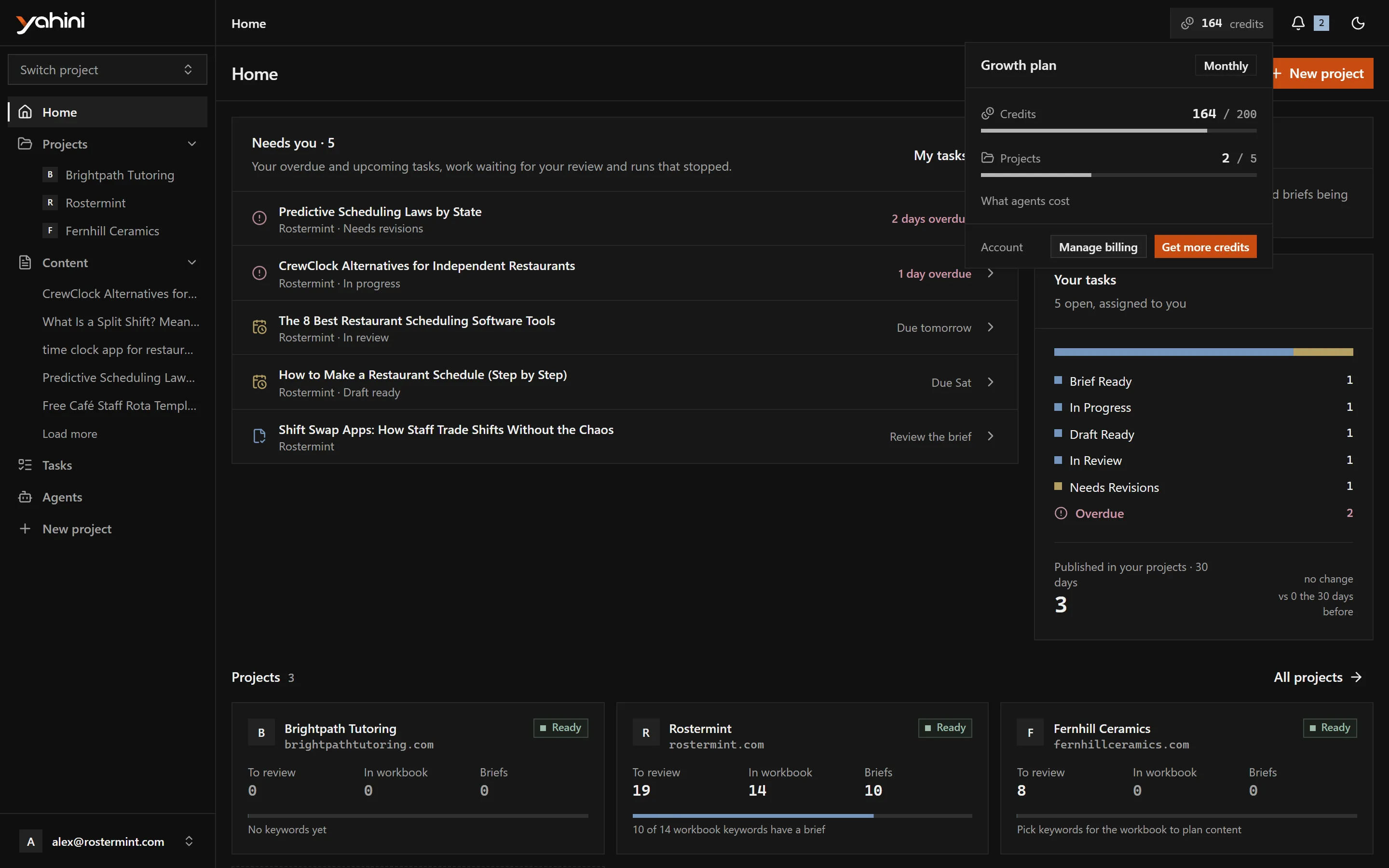Open chevron on the Due Sat row
This screenshot has height=868, width=1389.
pyautogui.click(x=990, y=382)
